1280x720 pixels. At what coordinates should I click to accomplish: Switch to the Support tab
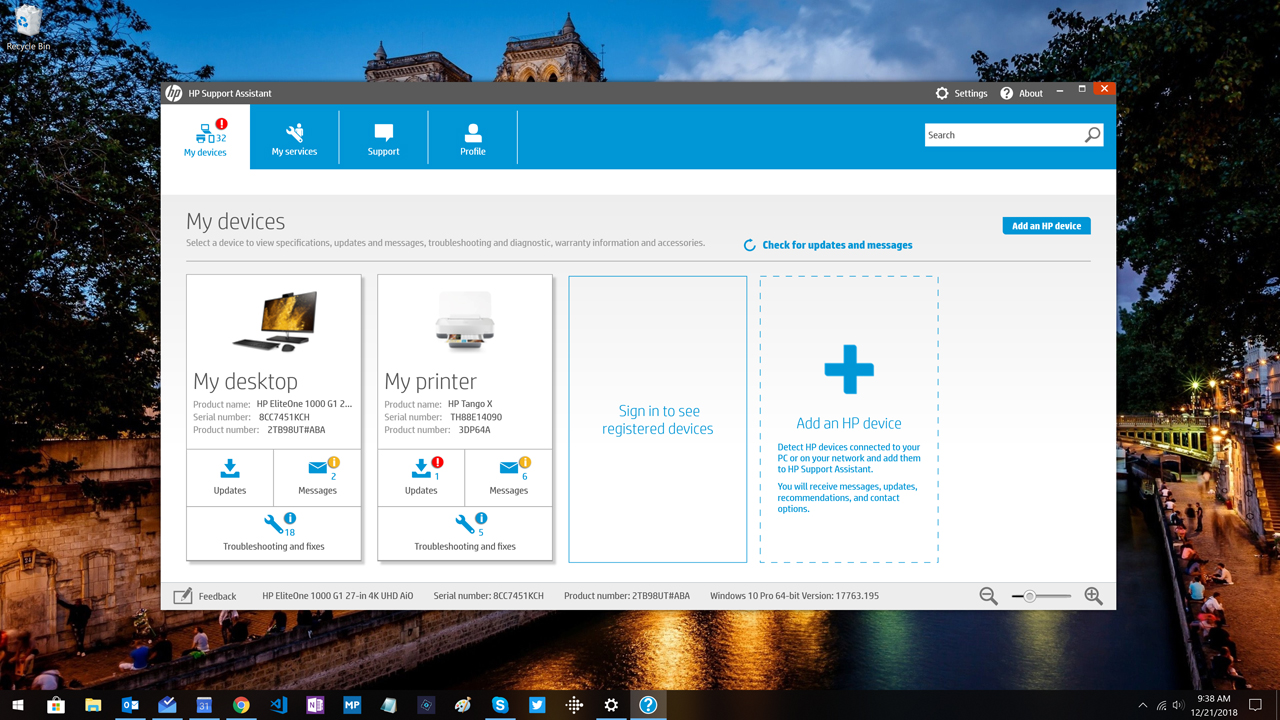pos(383,138)
